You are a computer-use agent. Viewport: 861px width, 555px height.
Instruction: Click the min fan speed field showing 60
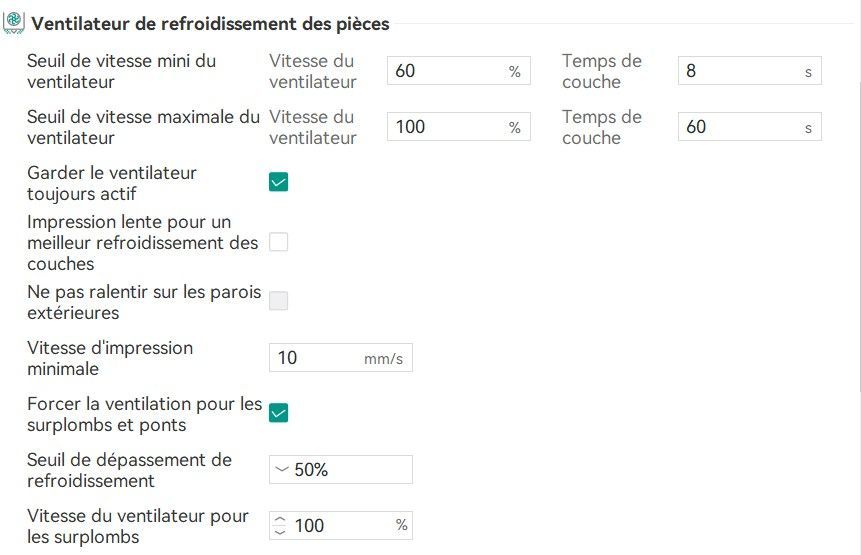tap(459, 71)
